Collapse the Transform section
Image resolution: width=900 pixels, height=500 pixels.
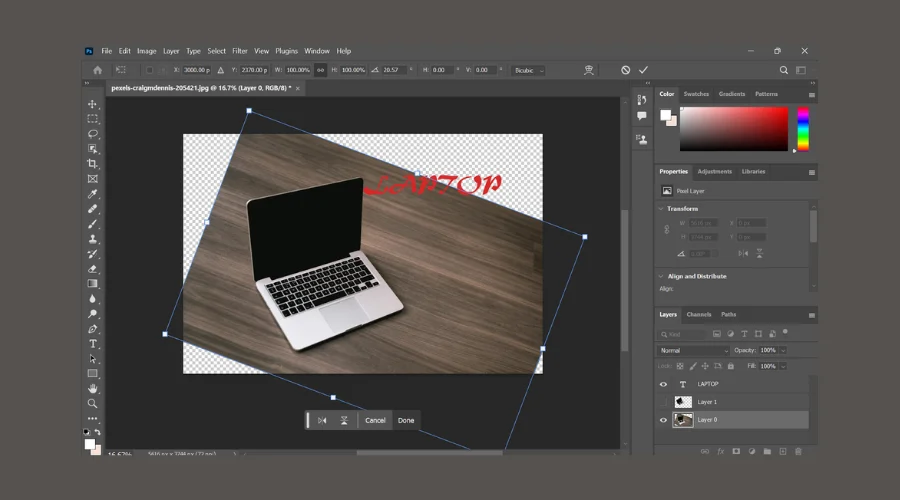click(x=661, y=208)
